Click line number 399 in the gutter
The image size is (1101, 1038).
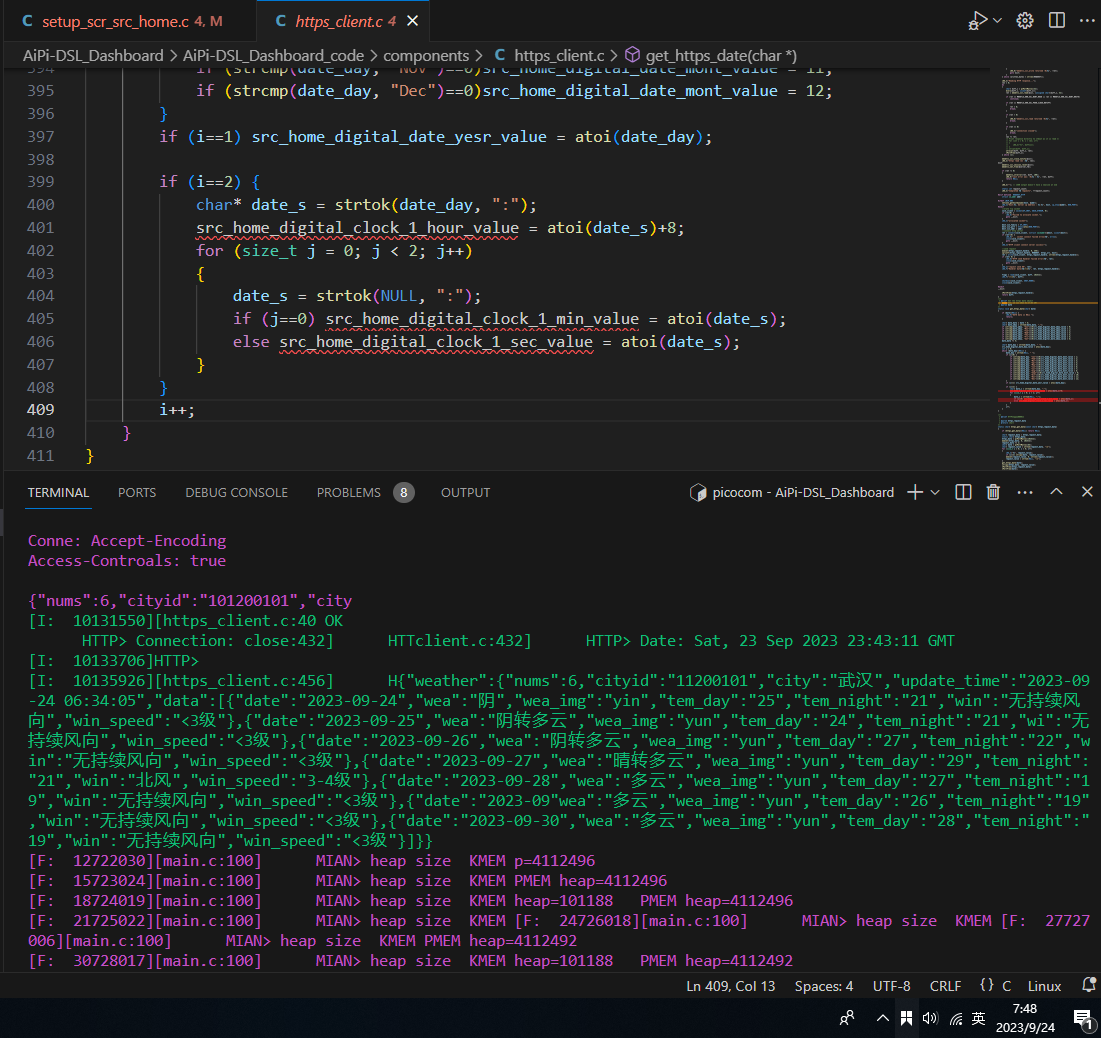[x=40, y=182]
